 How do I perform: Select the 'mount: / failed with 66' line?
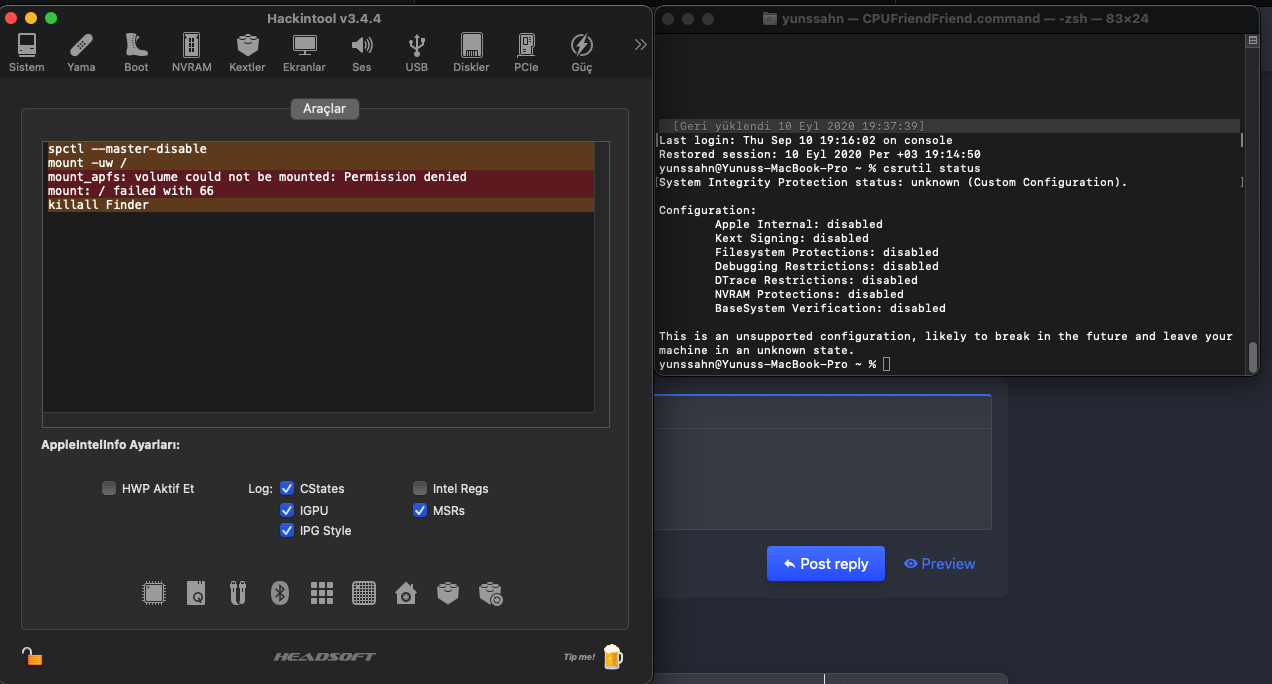(x=321, y=191)
